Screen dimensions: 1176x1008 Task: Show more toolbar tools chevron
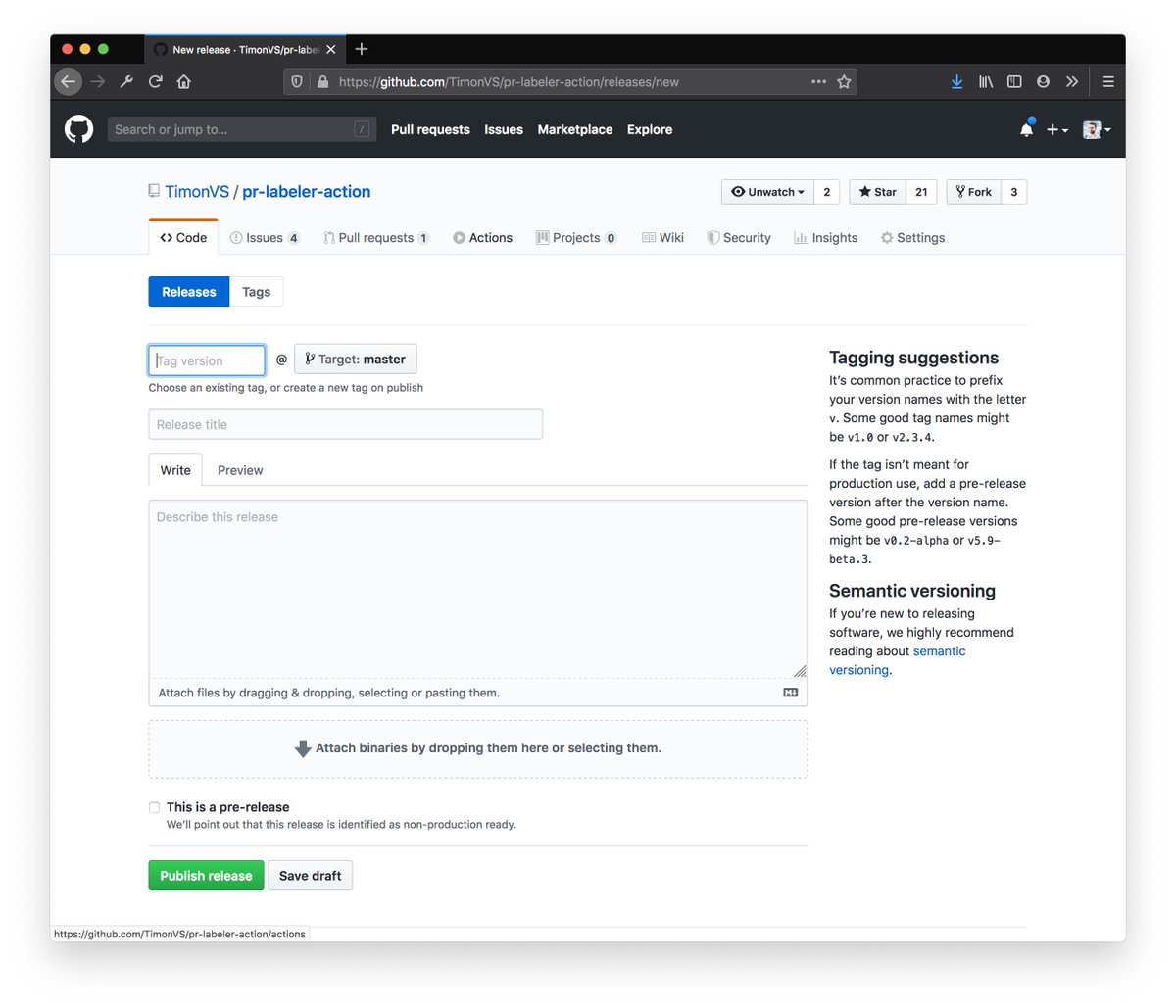click(1072, 82)
